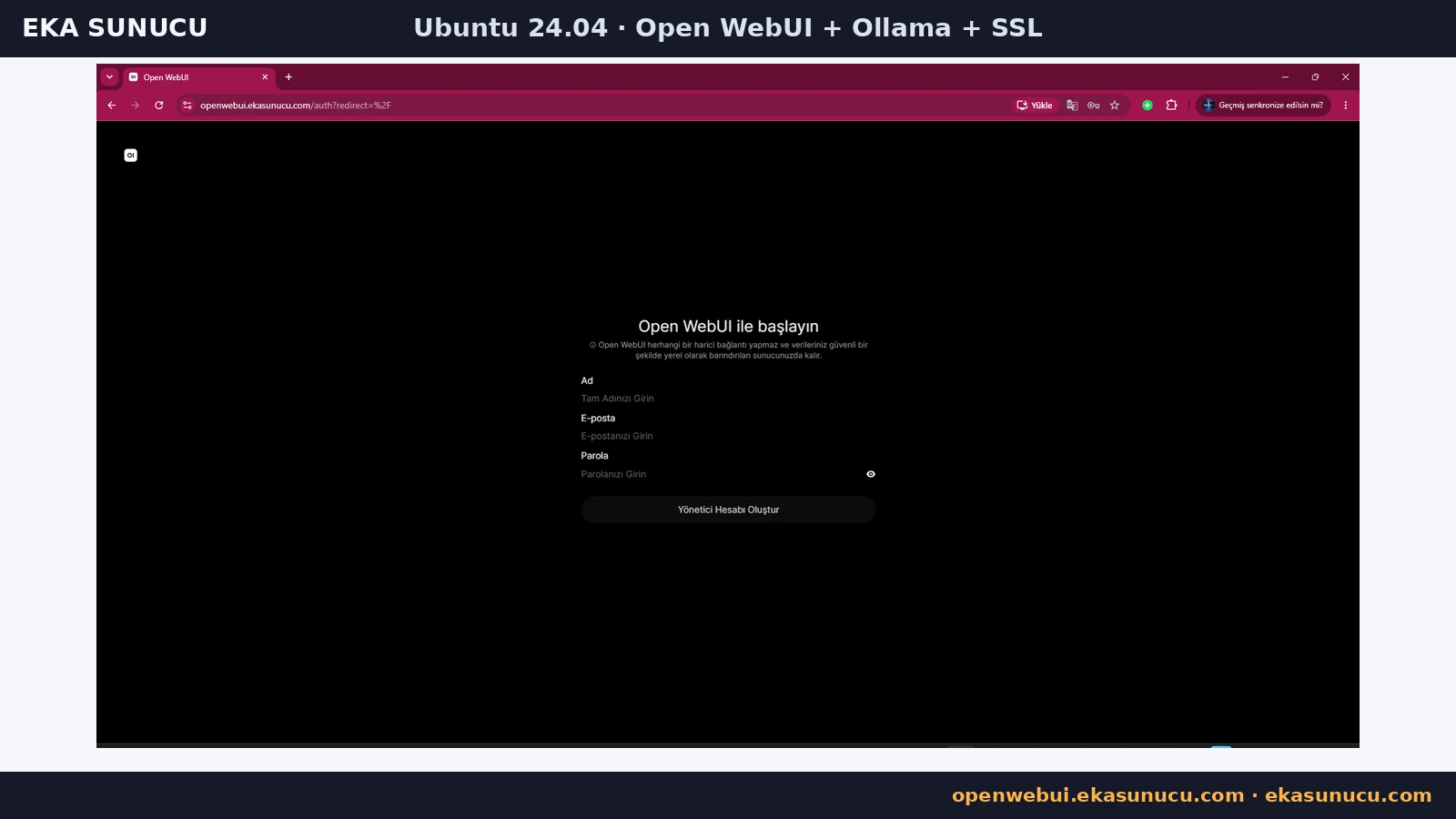Click the Yükle install app button
Viewport: 1456px width, 819px height.
click(1035, 106)
